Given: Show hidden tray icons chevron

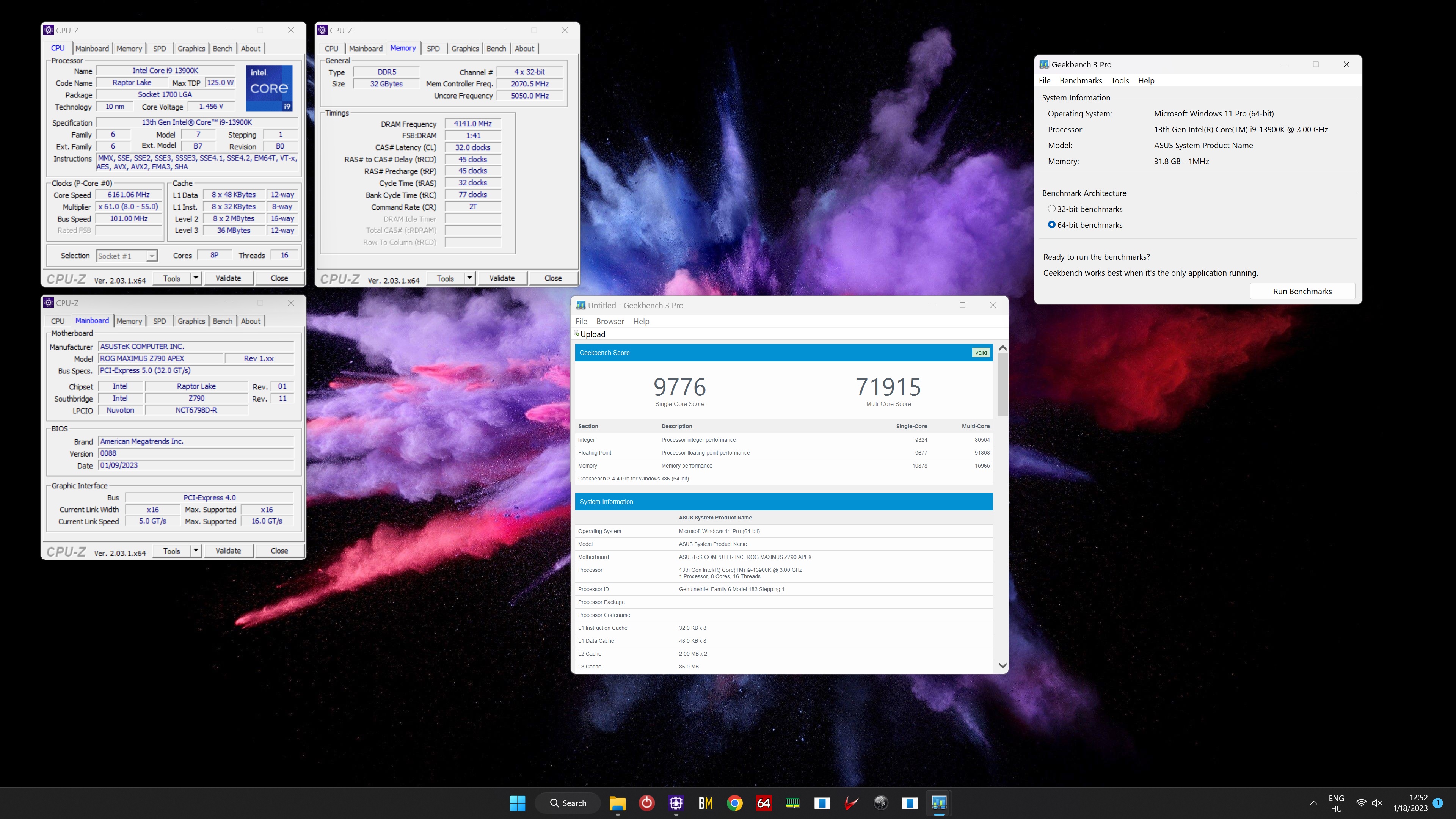Looking at the screenshot, I should click(x=1313, y=803).
